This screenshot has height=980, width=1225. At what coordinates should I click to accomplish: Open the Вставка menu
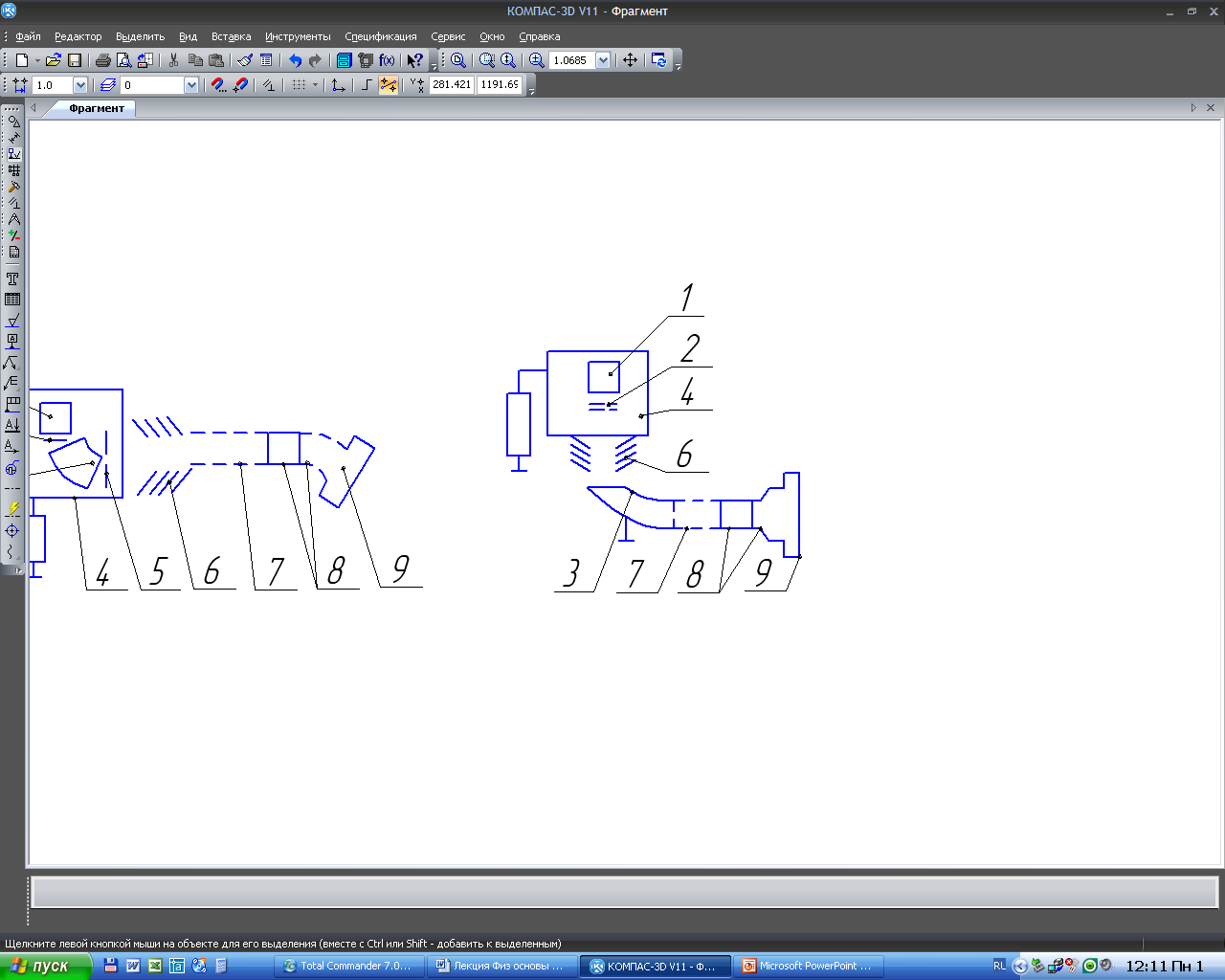[231, 36]
